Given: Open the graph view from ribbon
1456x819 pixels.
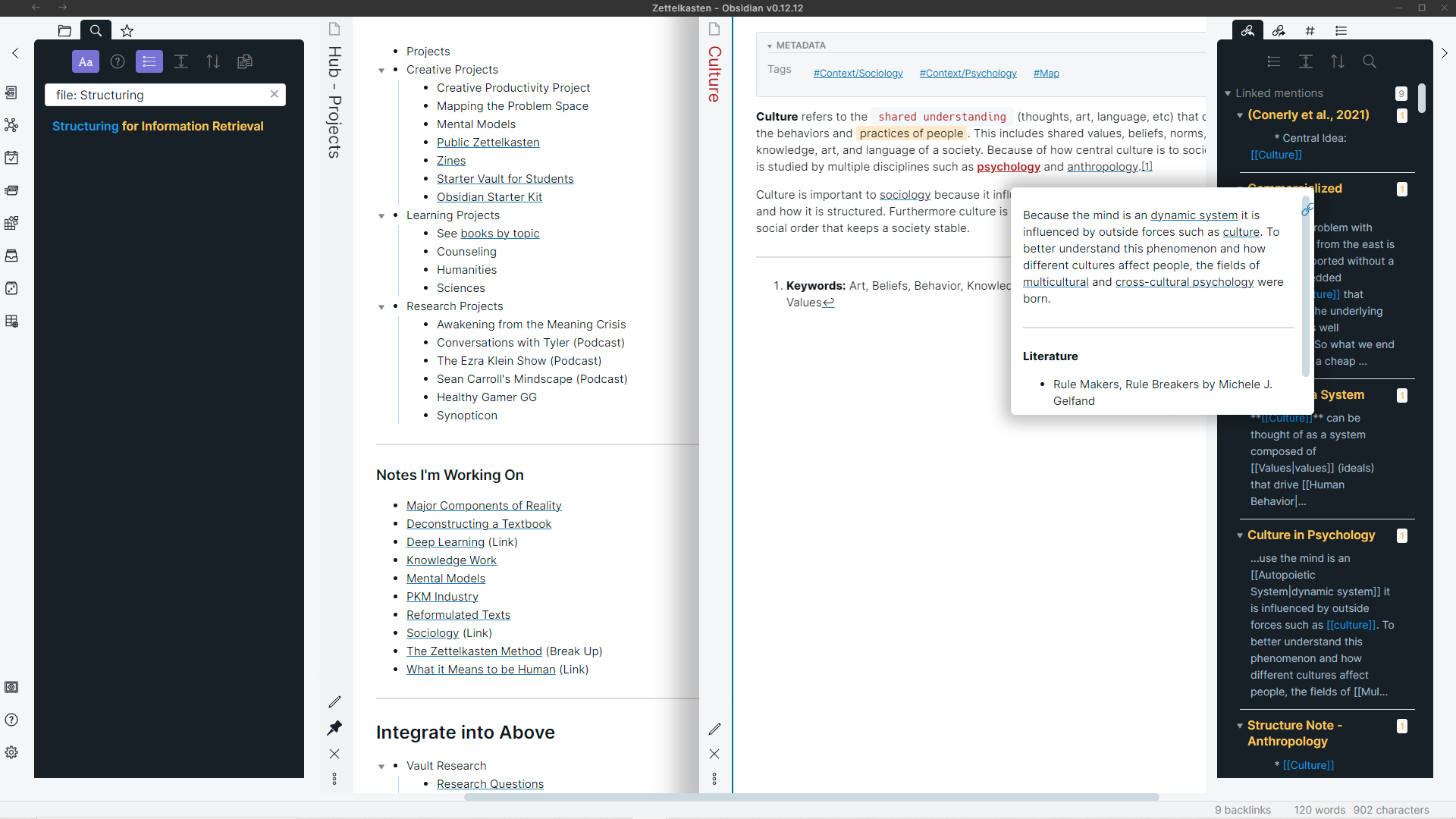Looking at the screenshot, I should point(11,125).
